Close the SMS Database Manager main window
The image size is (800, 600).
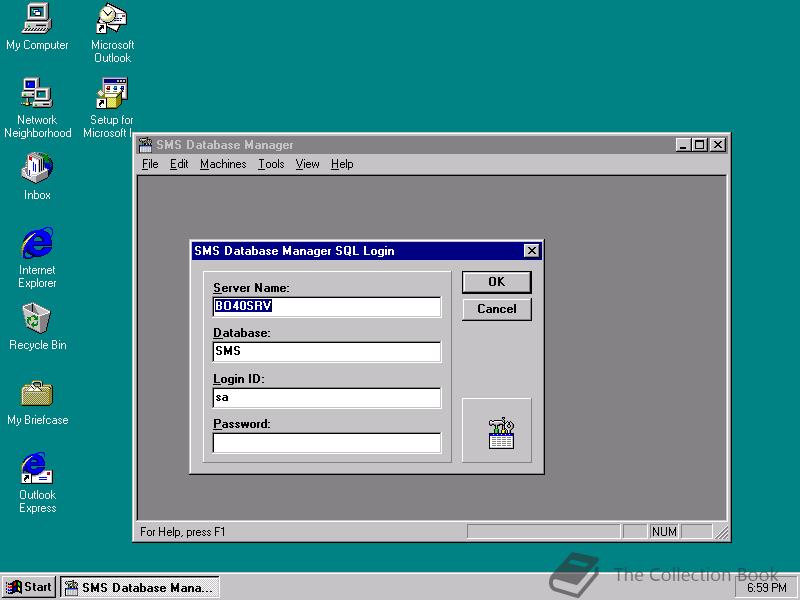(718, 145)
